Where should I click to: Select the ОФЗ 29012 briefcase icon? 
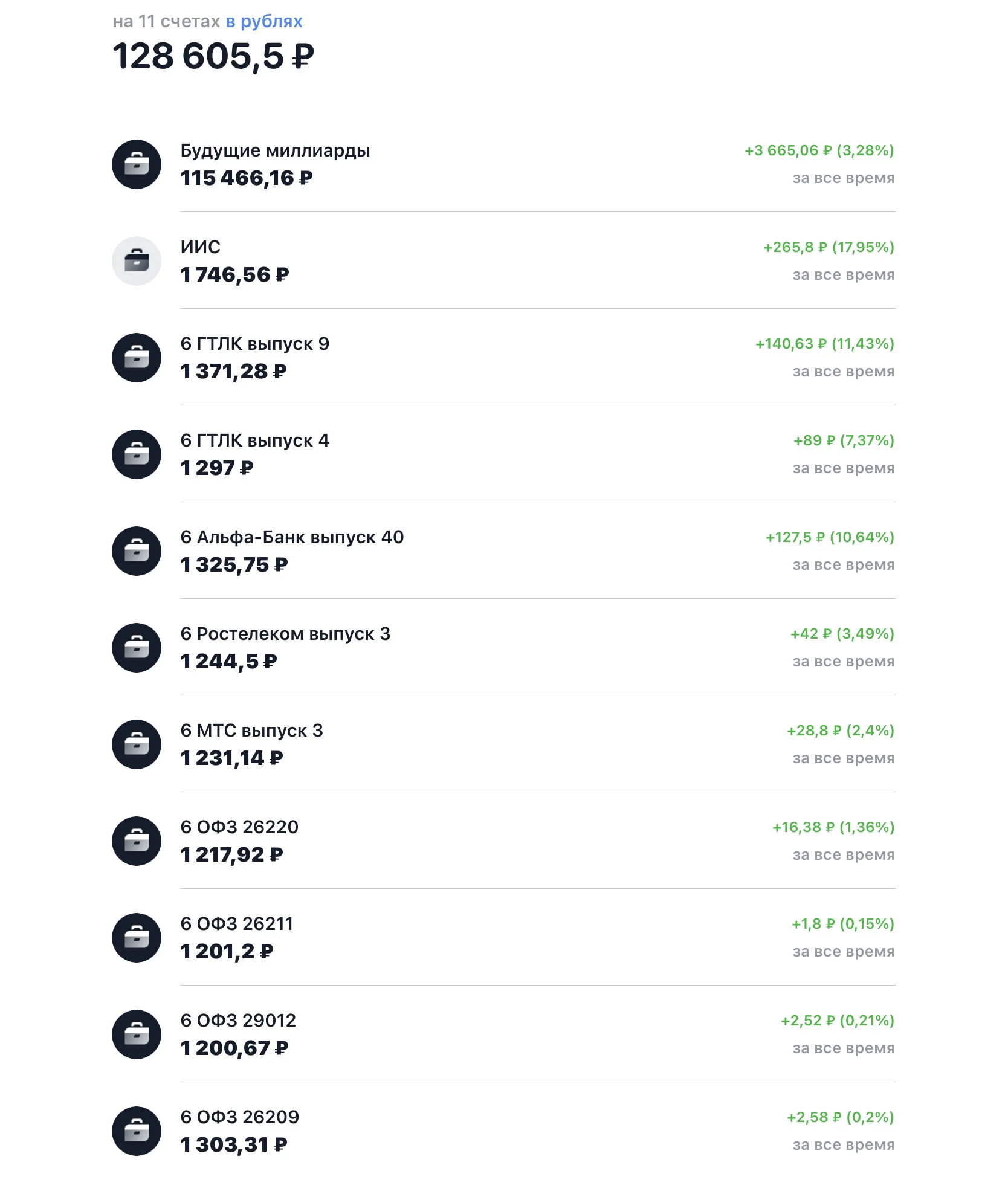point(137,1034)
